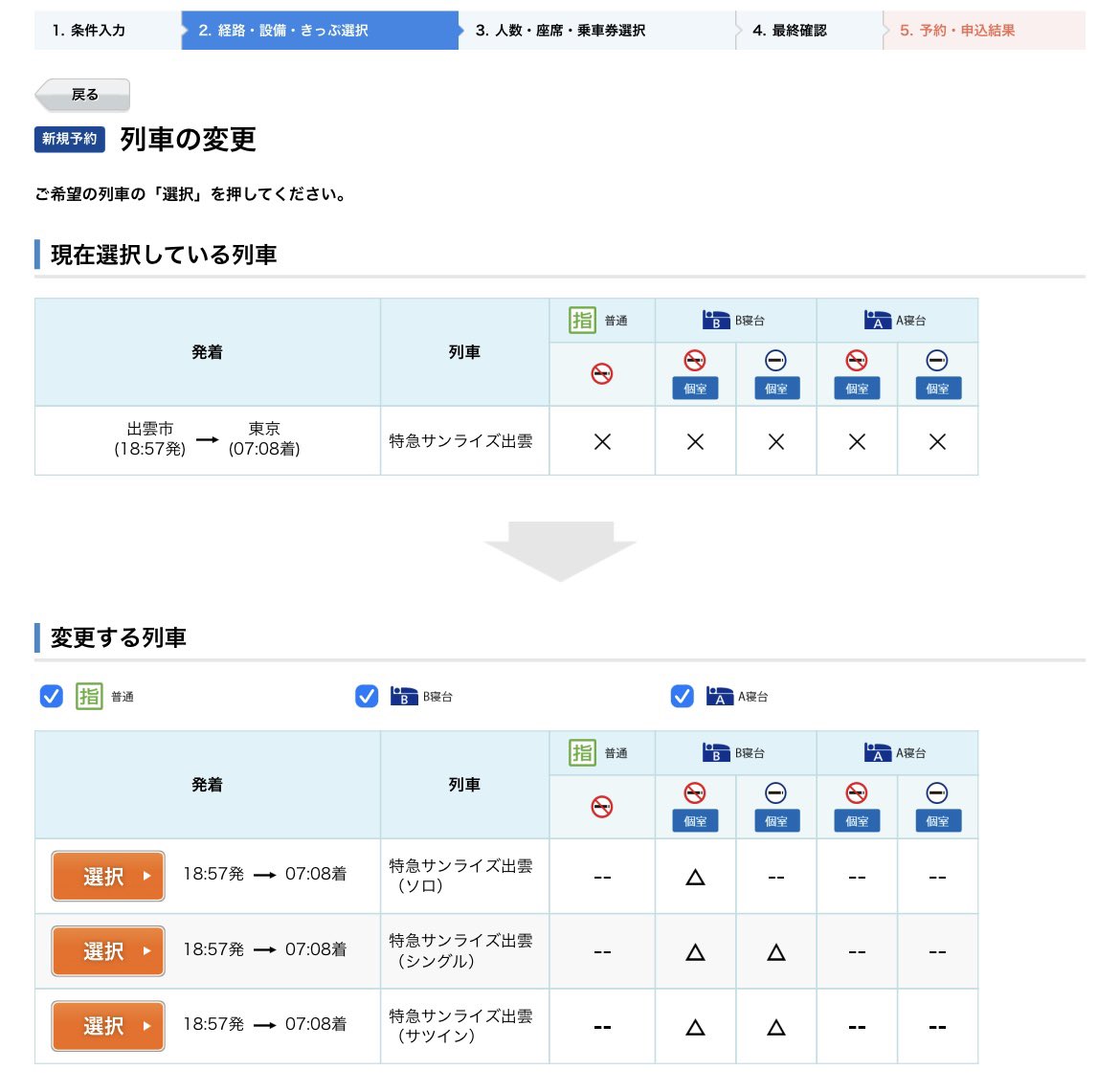The image size is (1120, 1092).
Task: Click the A寝台 bed icon beside filter checkbox
Action: coord(719,696)
